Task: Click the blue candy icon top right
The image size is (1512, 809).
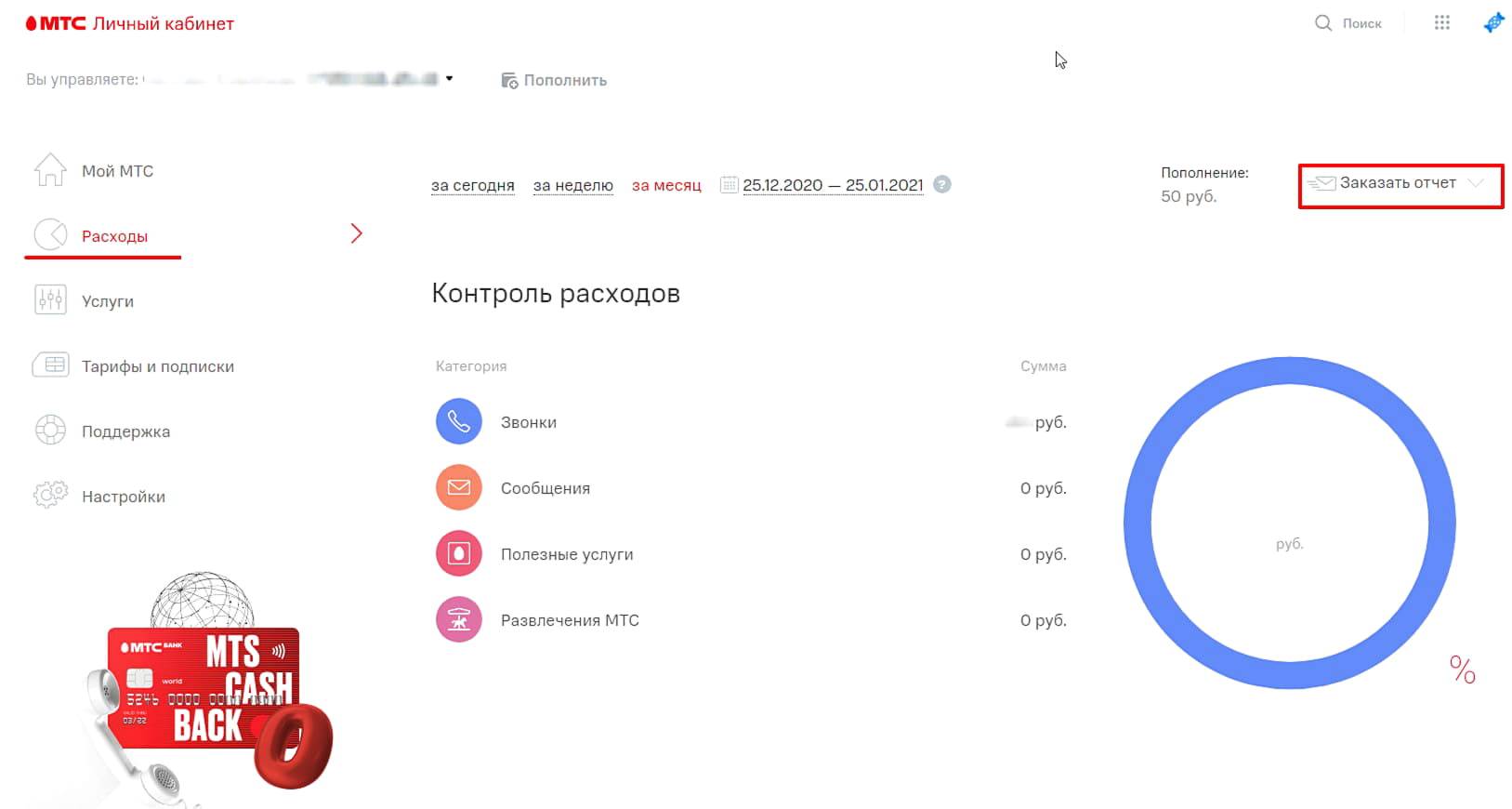Action: (x=1493, y=23)
